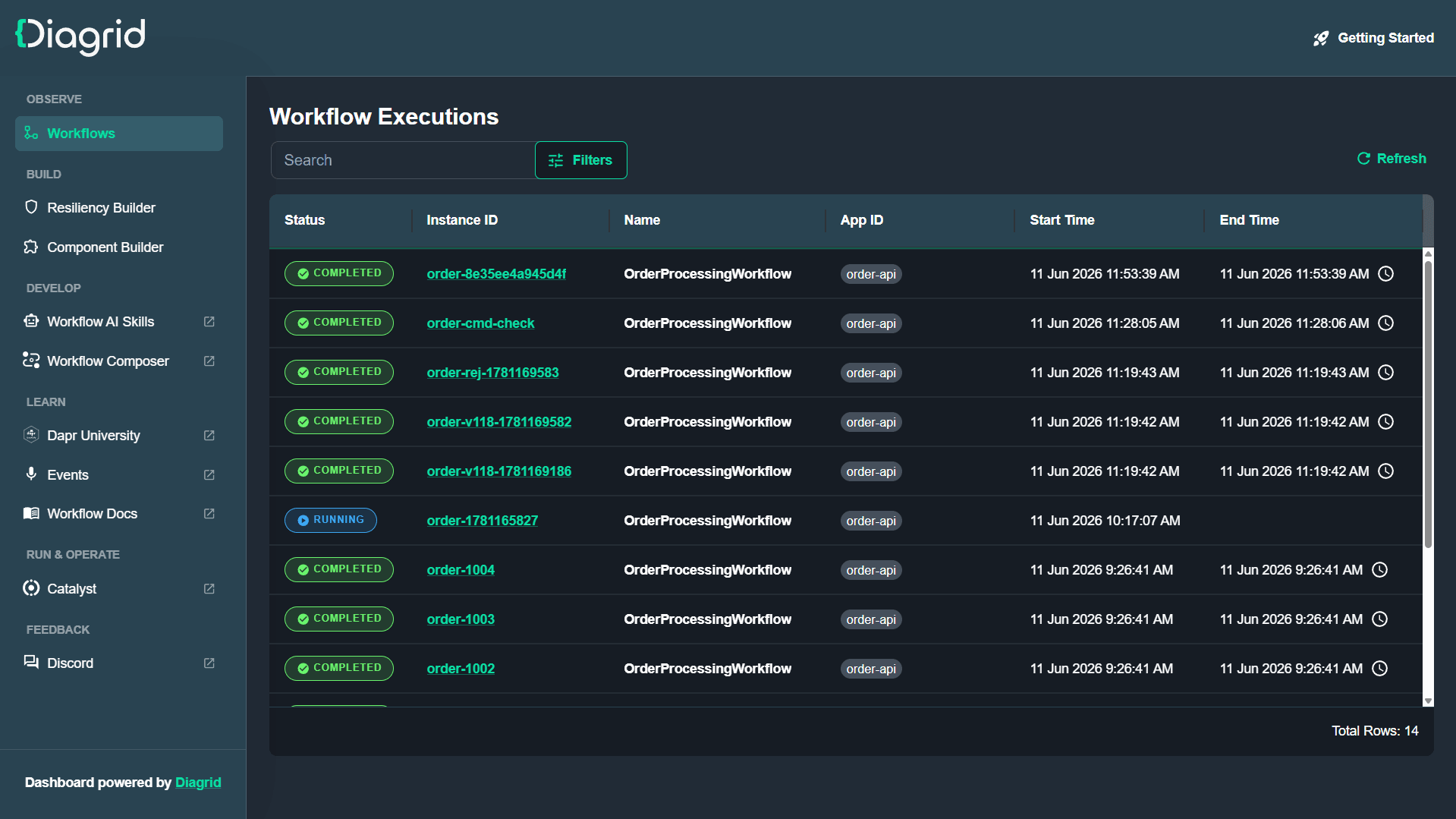Click external-link icon beside Workflow Docs
1456x819 pixels.
pos(209,514)
